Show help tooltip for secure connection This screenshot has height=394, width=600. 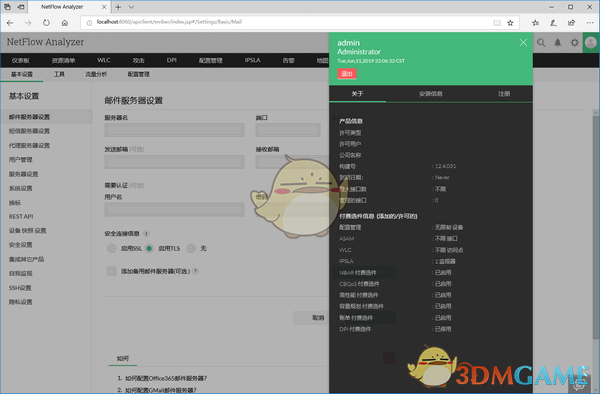[x=146, y=233]
